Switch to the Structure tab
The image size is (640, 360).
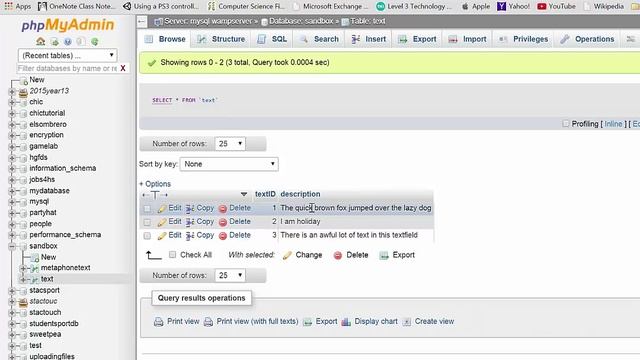(x=221, y=39)
